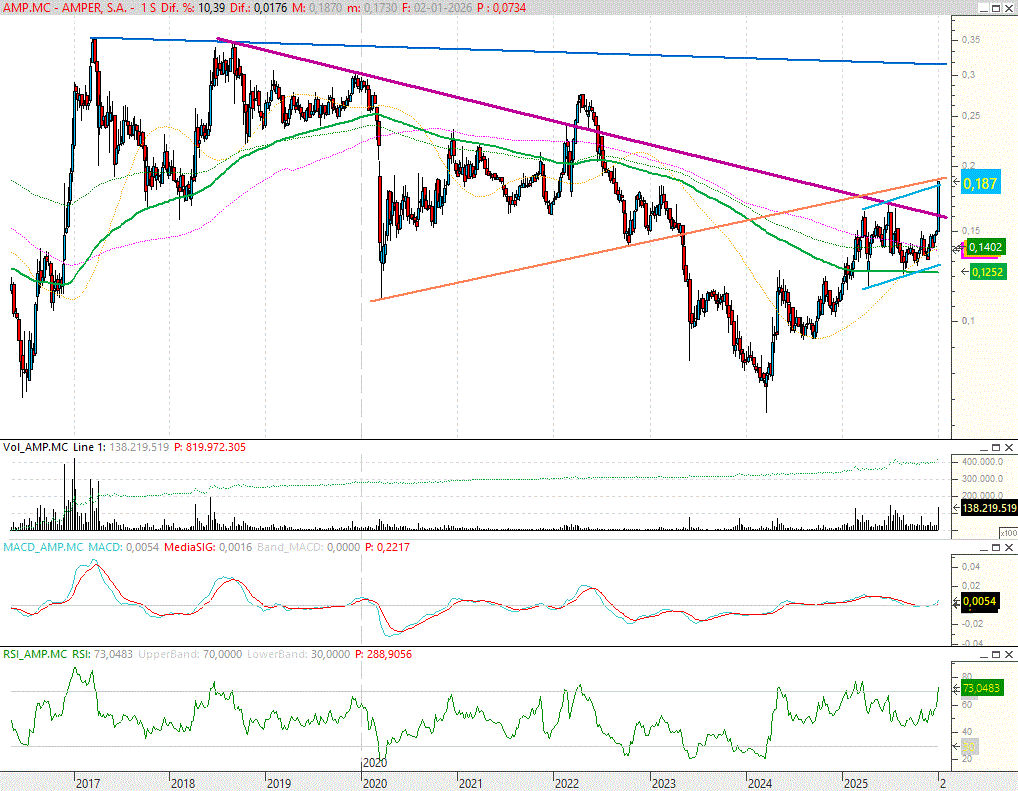Close the RSI_AMP.MC indicator panel

point(1008,655)
